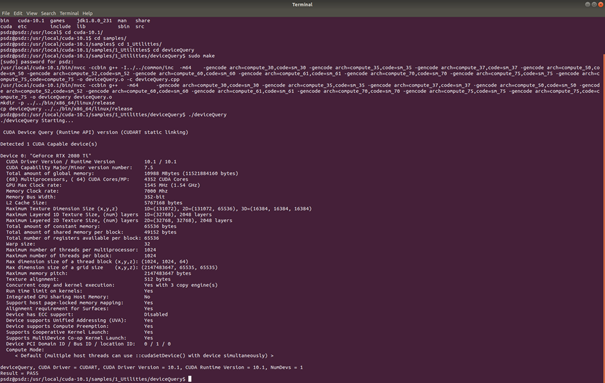Click 'CUDA Device Query (Runtime API)' line

tap(96, 132)
